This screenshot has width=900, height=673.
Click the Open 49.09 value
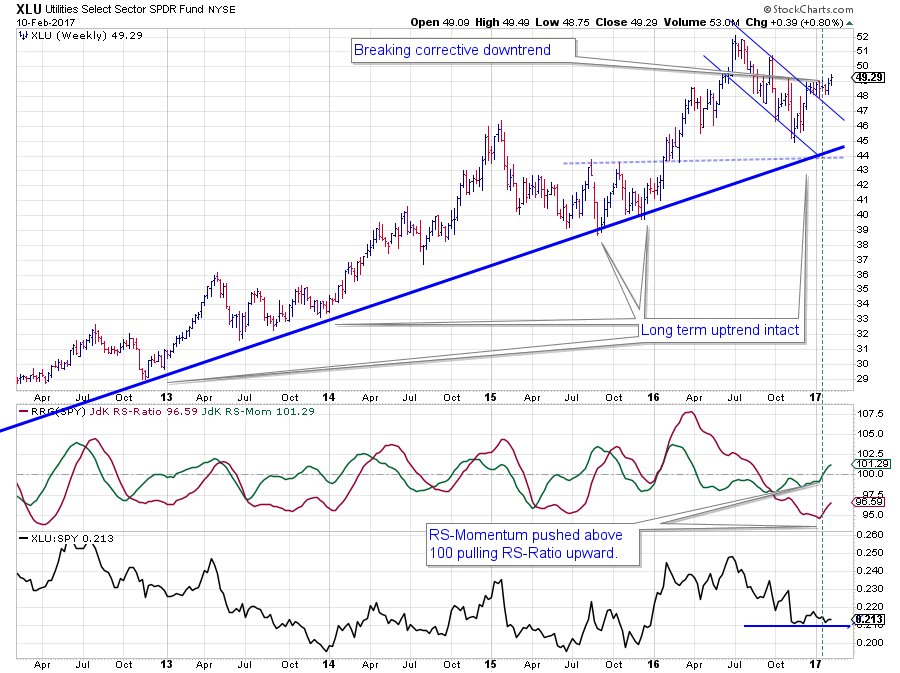pyautogui.click(x=440, y=22)
